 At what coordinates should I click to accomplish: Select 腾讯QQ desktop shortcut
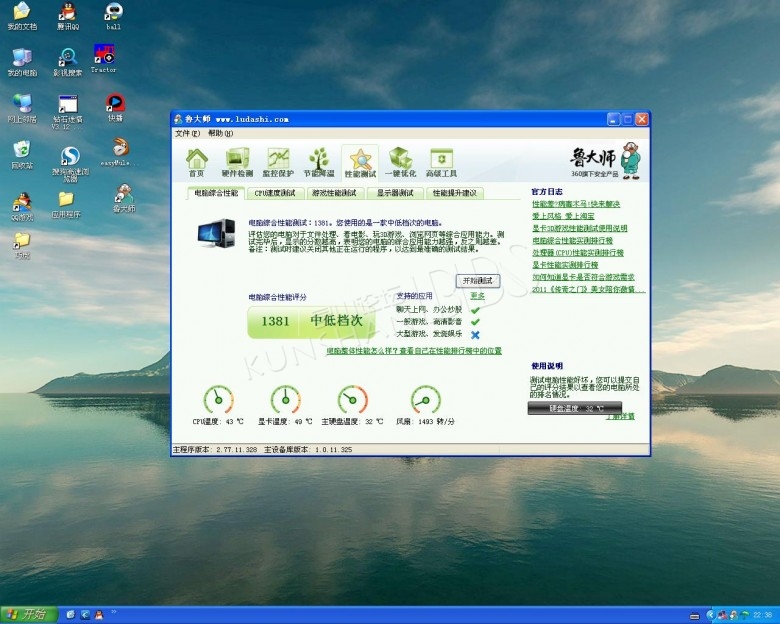pyautogui.click(x=68, y=16)
